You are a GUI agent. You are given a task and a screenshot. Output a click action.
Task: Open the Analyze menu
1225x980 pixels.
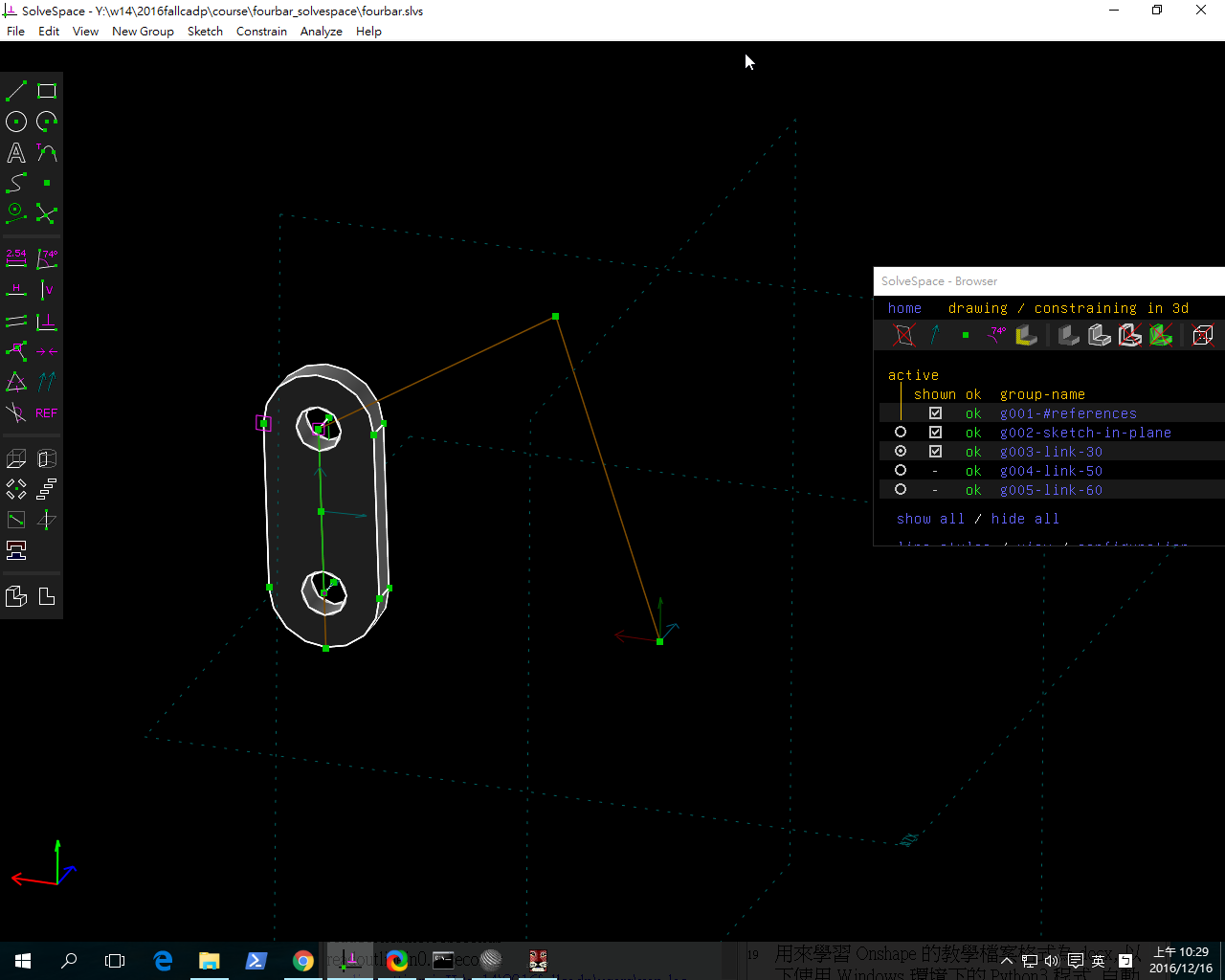(321, 32)
